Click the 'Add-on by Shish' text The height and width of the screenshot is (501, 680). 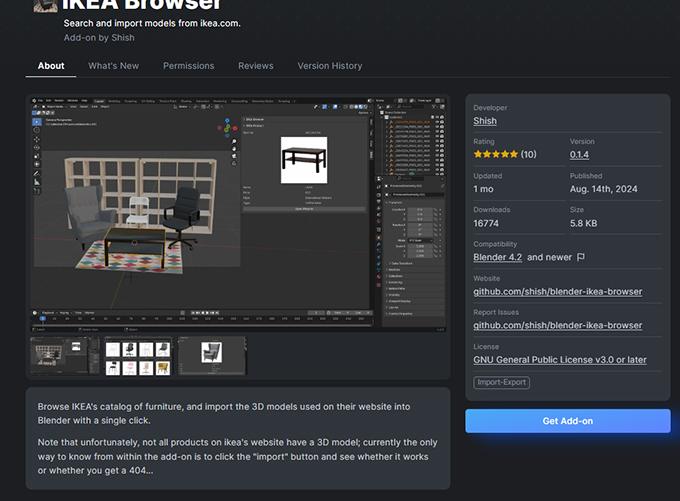point(99,38)
